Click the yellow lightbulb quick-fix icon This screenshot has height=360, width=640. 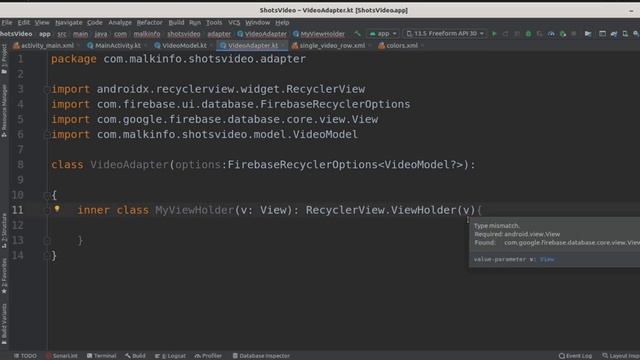(57, 209)
